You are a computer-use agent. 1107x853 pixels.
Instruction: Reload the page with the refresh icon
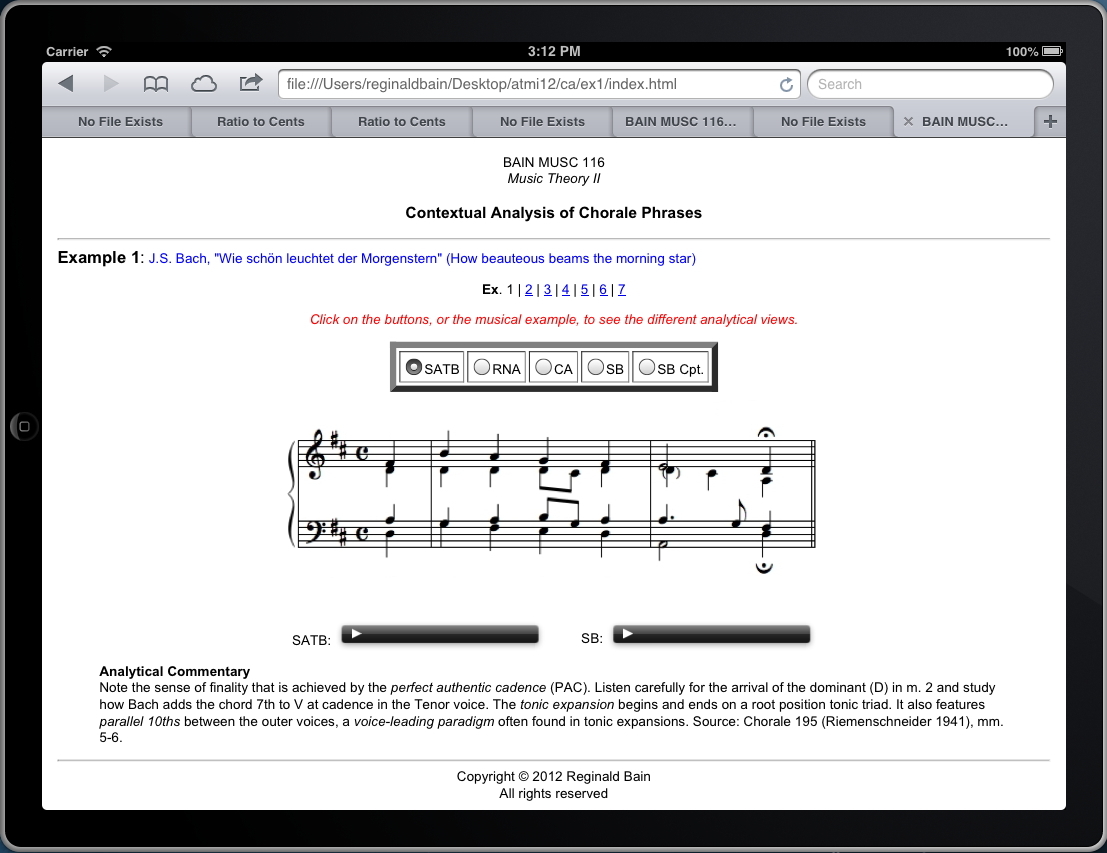(786, 85)
